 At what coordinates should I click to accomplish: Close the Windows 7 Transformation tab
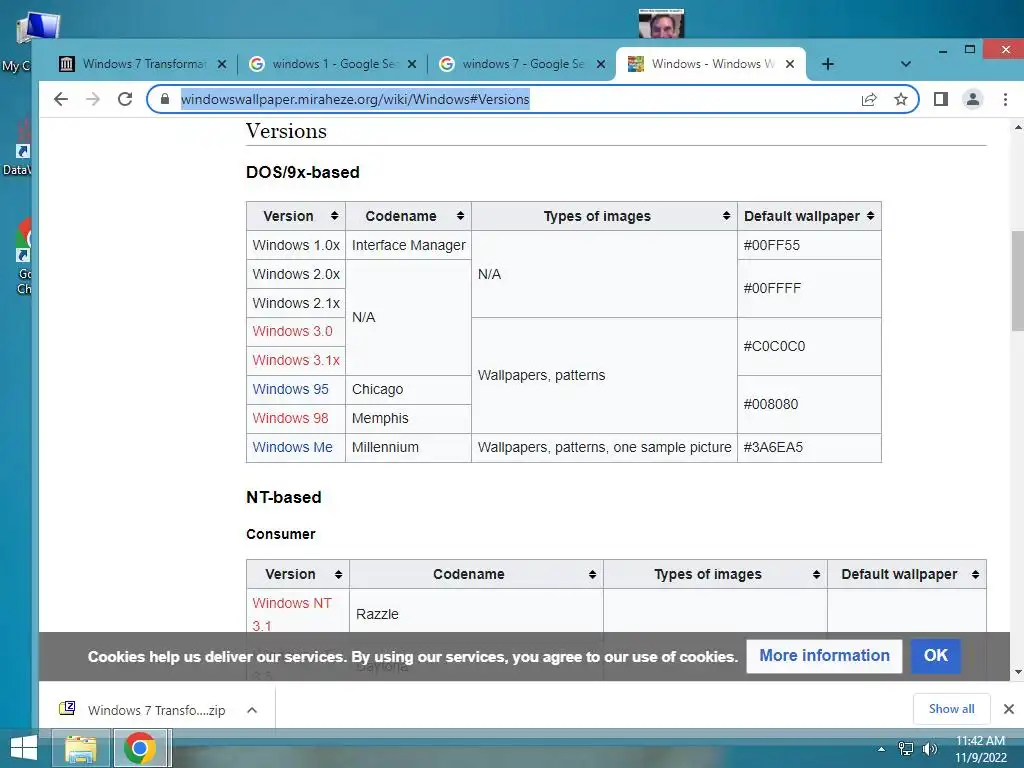(x=222, y=64)
